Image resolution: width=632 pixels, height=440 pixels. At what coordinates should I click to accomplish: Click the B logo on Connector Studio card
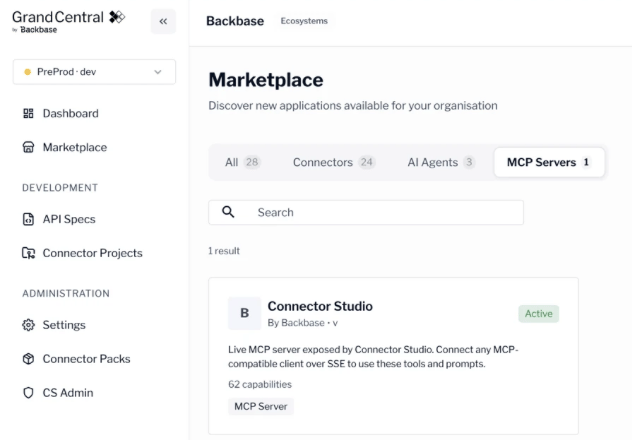245,313
